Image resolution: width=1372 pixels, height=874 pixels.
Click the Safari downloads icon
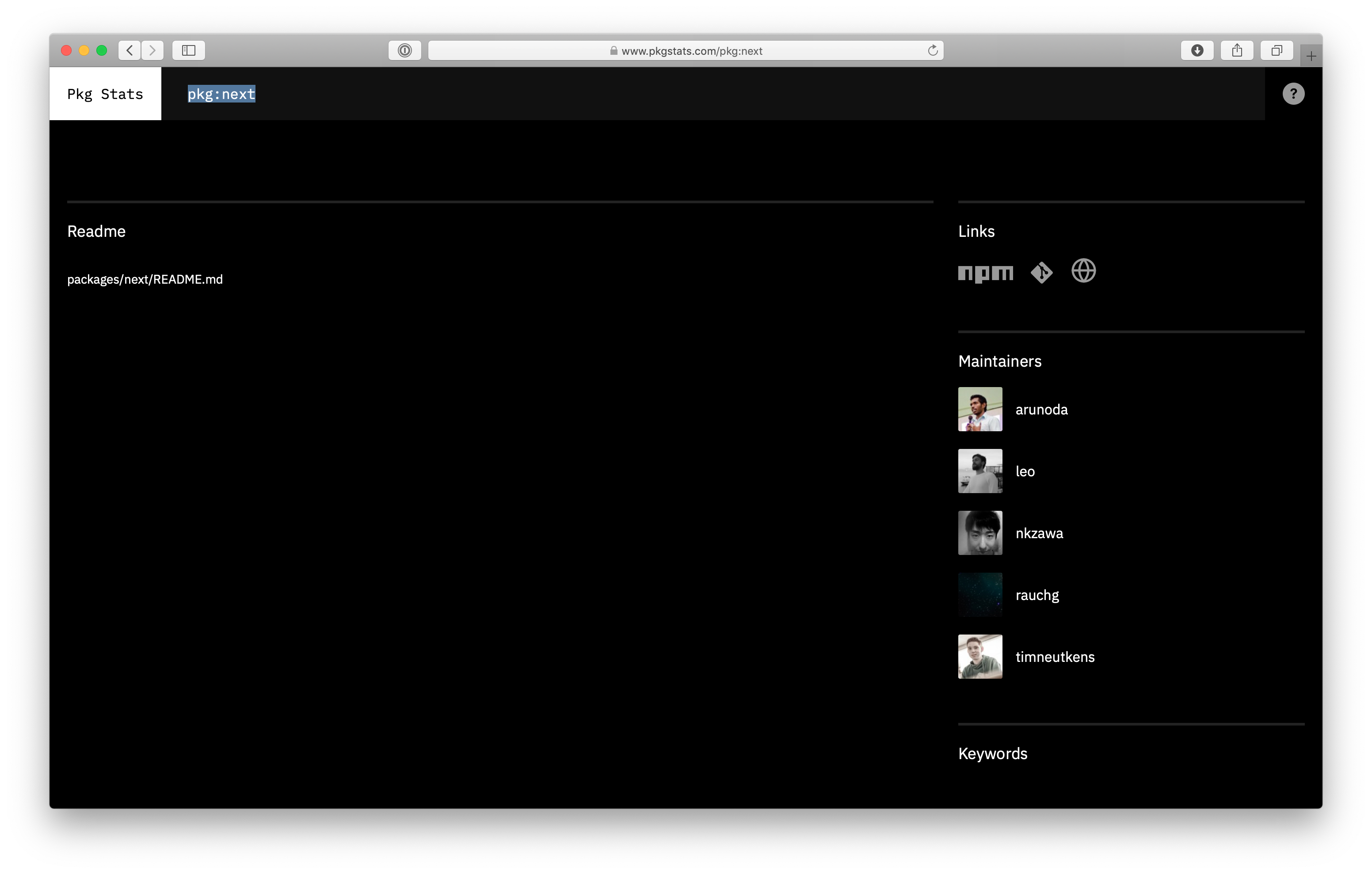pos(1197,51)
